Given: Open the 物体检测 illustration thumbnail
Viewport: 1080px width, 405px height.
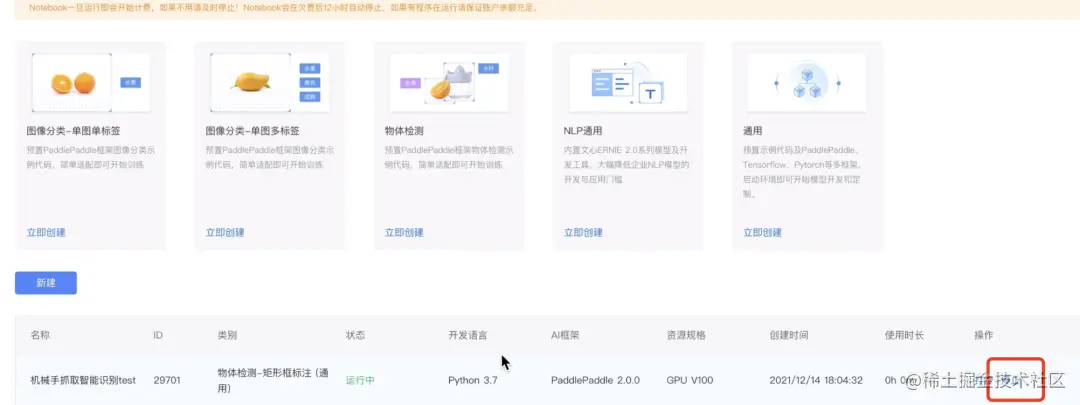Looking at the screenshot, I should click(449, 83).
